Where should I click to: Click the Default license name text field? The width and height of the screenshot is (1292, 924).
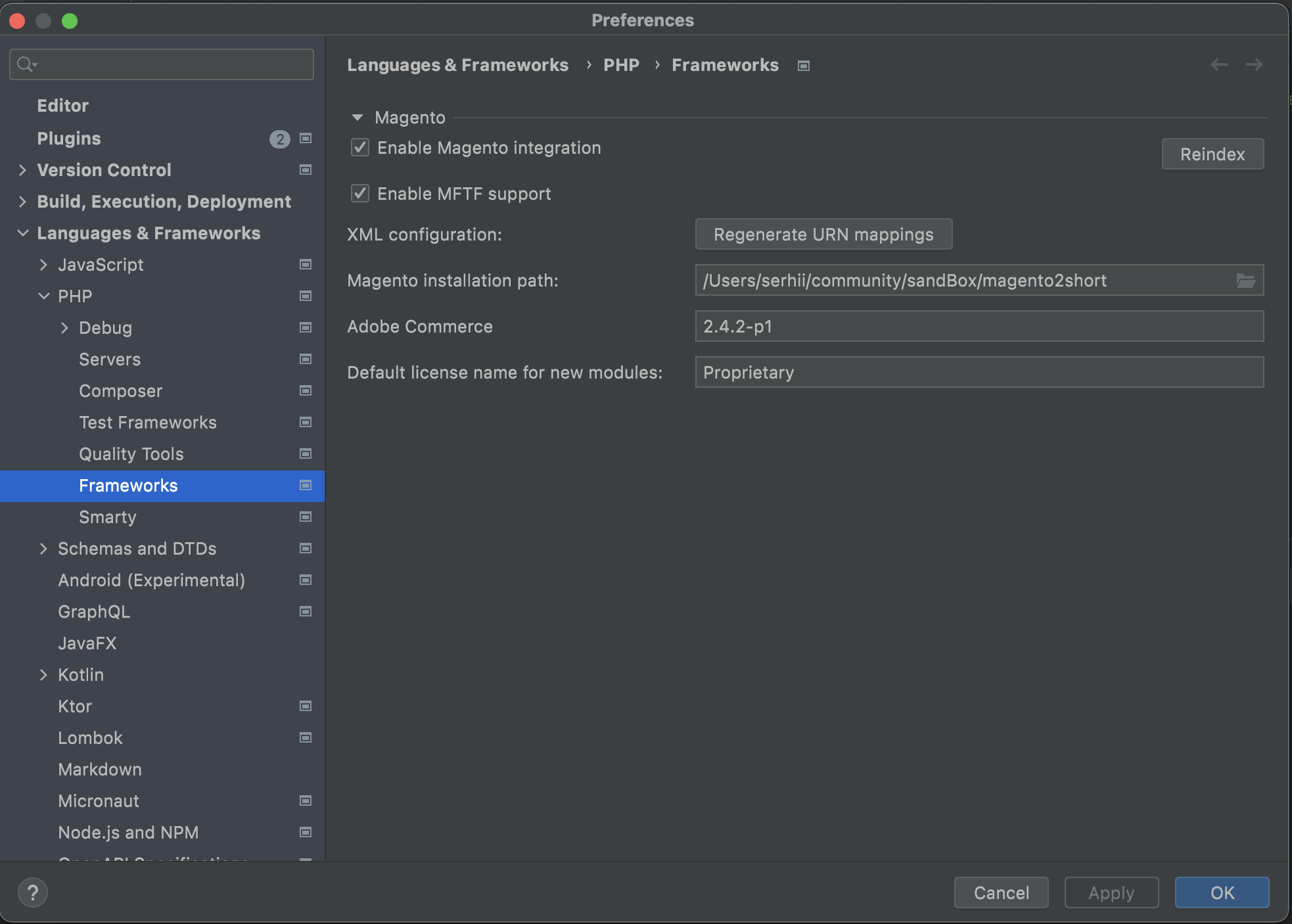[979, 373]
